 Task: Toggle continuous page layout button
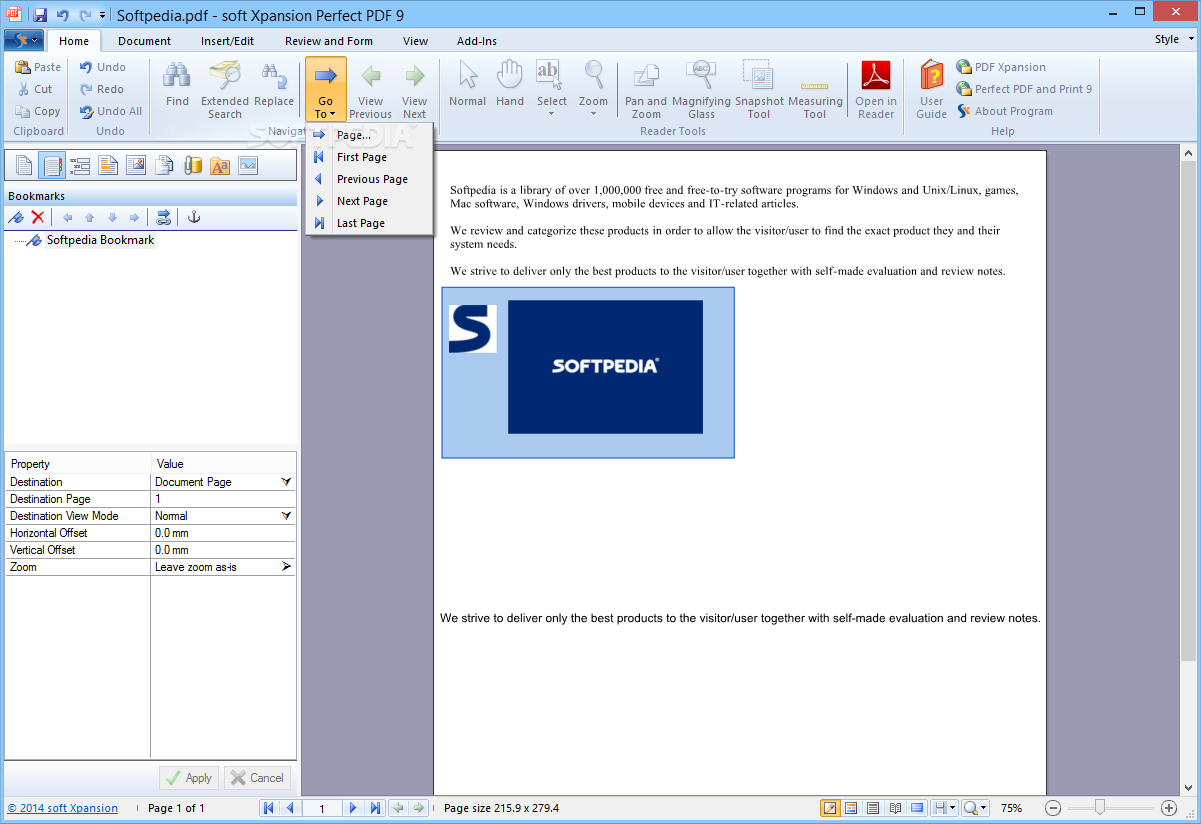click(873, 808)
